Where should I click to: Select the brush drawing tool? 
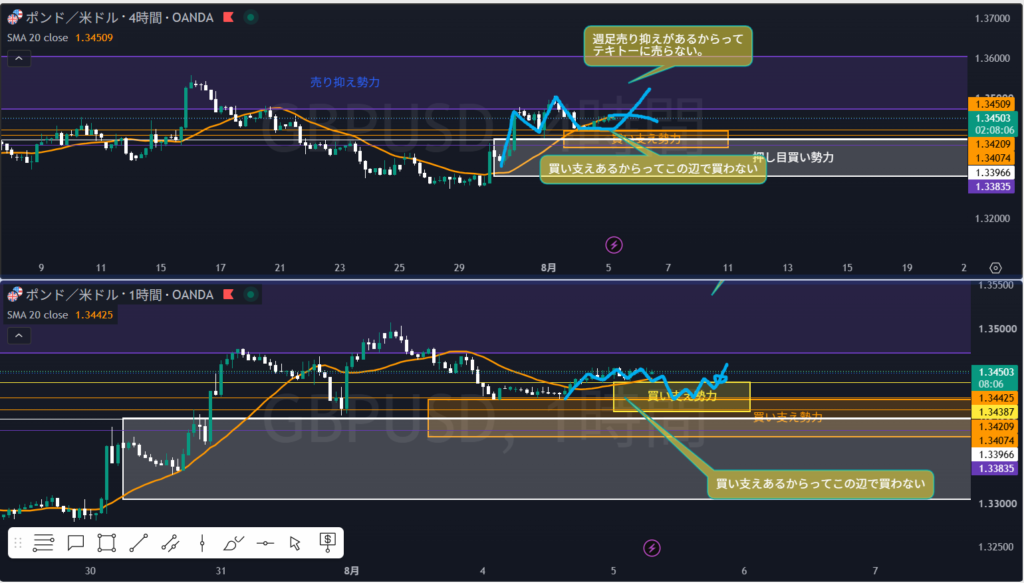(x=233, y=543)
